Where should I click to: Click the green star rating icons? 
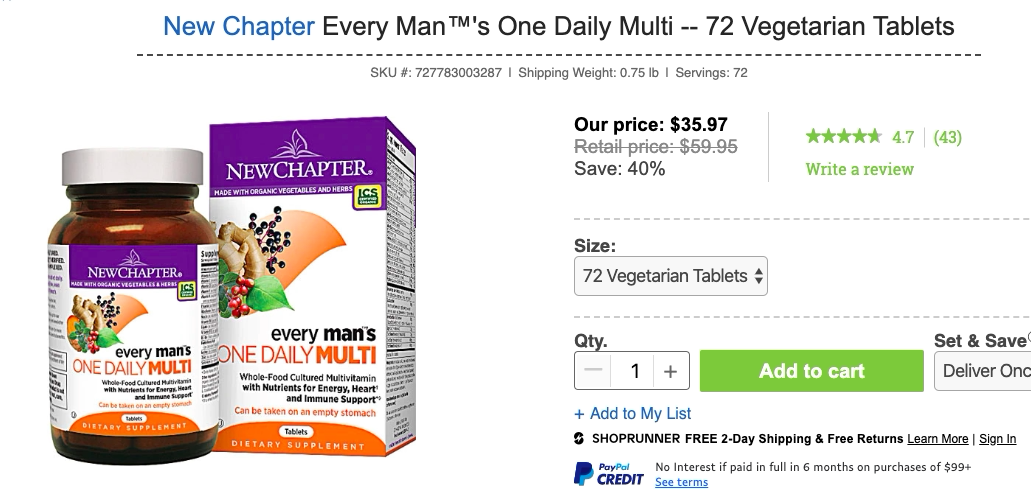coord(843,137)
